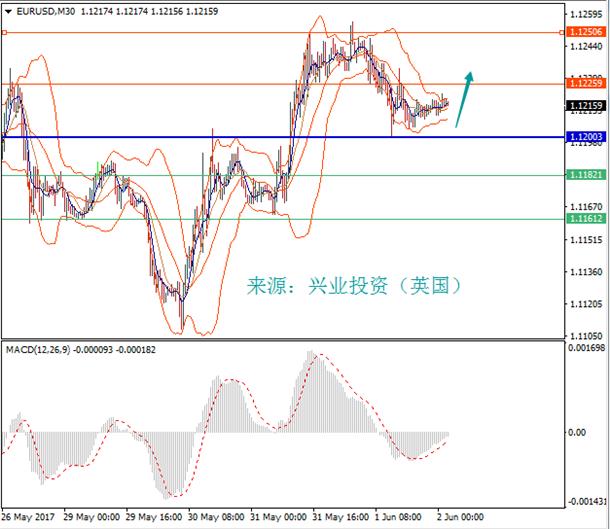Viewport: 610px width, 529px height.
Task: Open the EURUSD,M30 chart dropdown arrow
Action: point(9,12)
